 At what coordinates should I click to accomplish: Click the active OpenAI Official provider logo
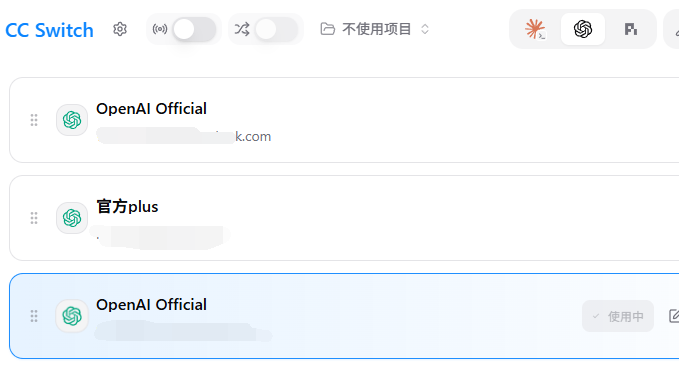point(72,316)
